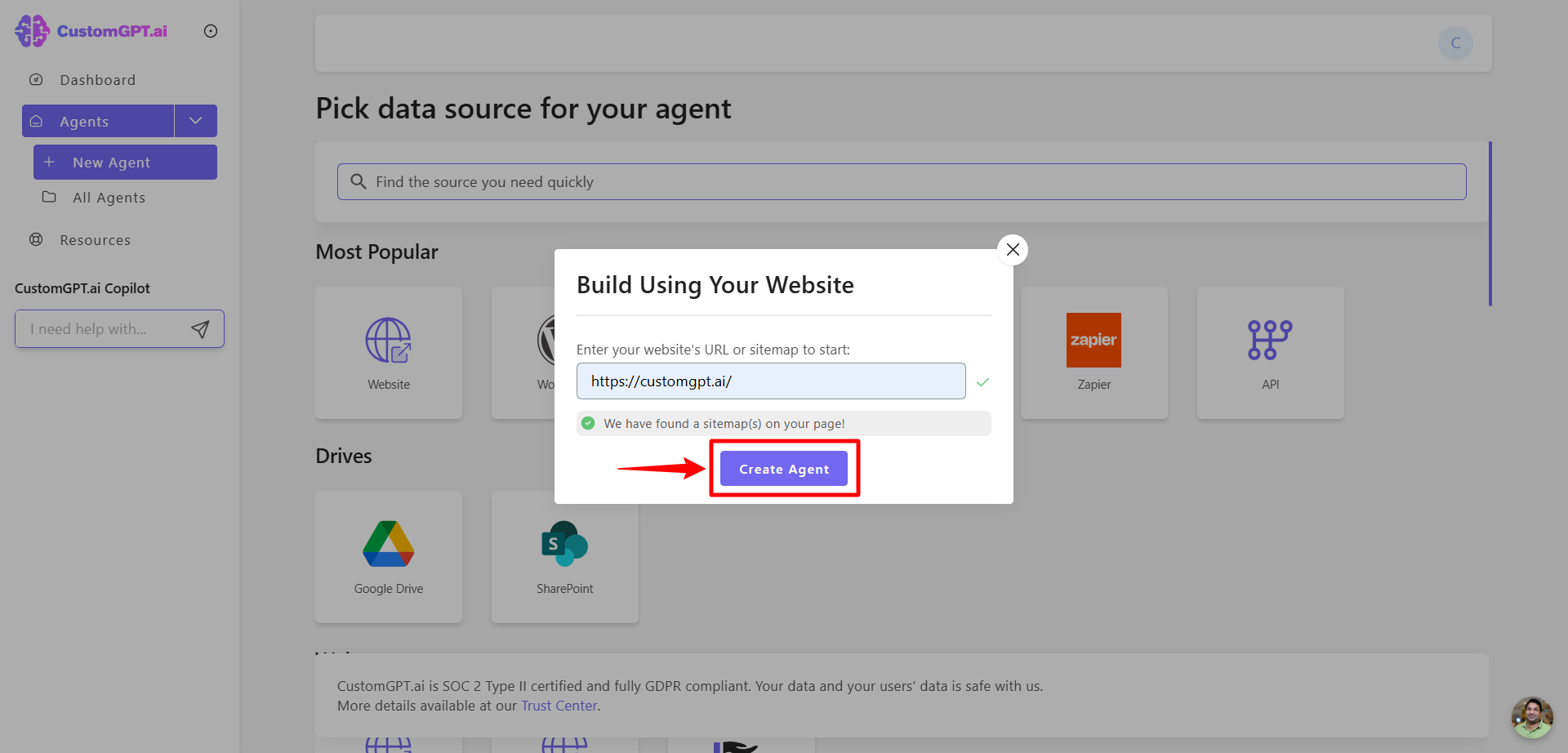Viewport: 1568px width, 753px height.
Task: Open the Agents menu item
Action: click(98, 121)
